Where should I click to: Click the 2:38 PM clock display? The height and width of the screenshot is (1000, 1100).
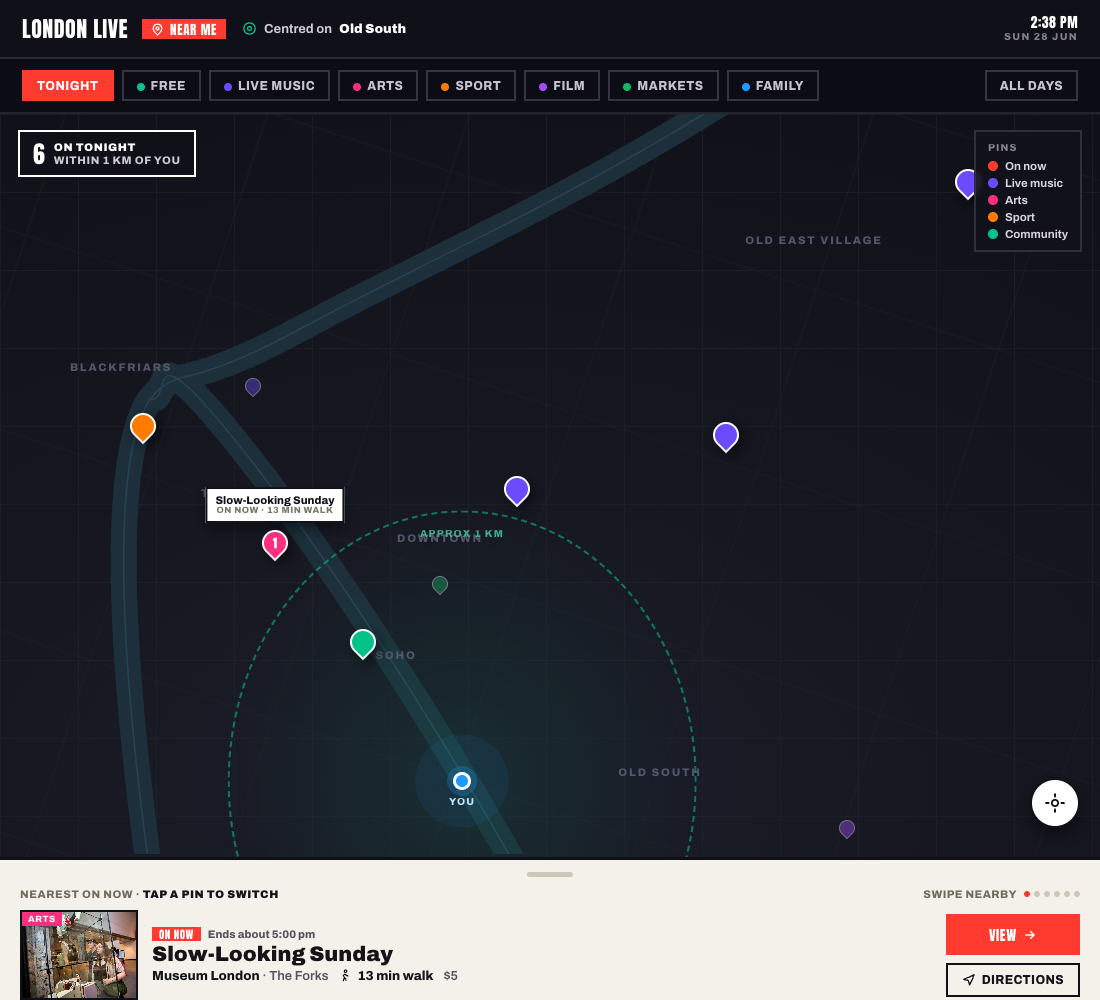[1053, 22]
